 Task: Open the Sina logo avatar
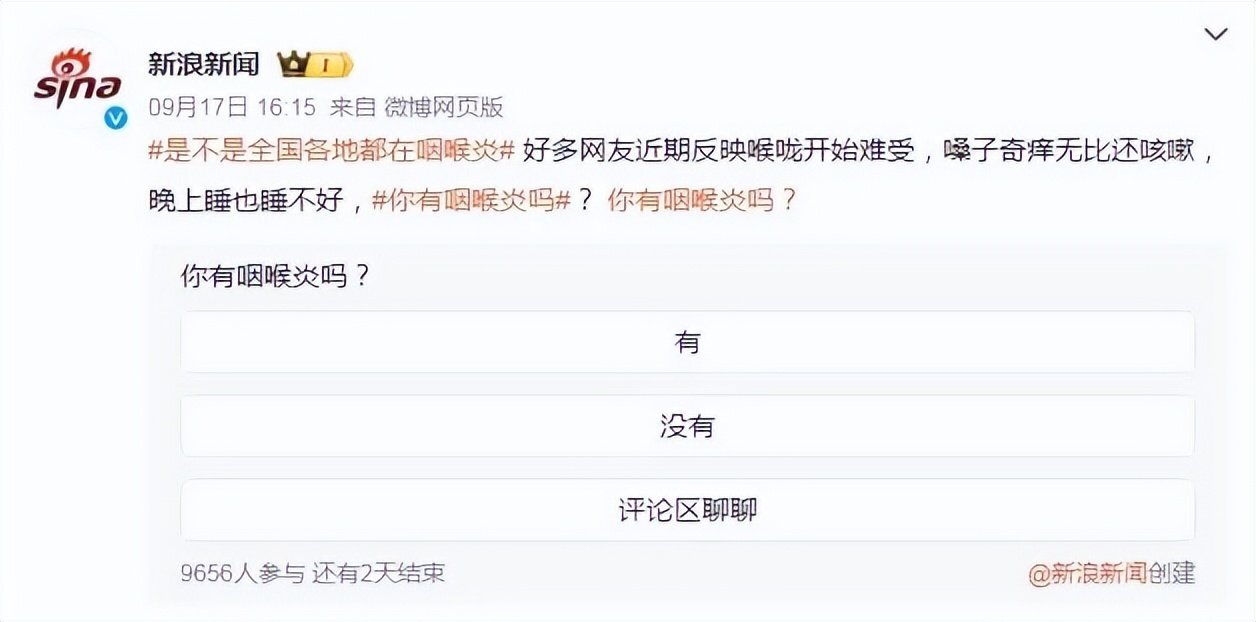tap(77, 82)
